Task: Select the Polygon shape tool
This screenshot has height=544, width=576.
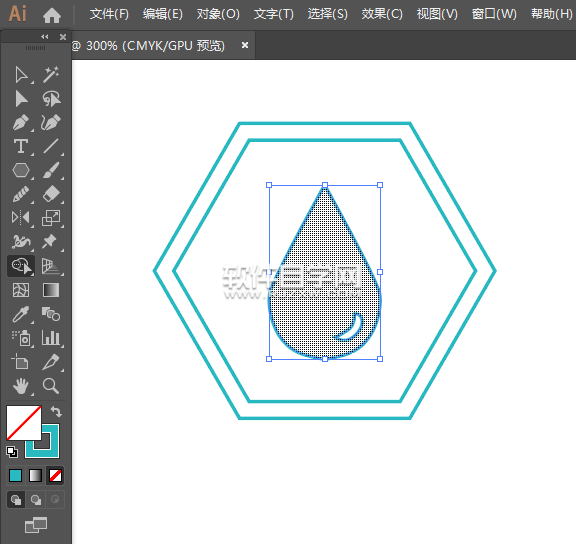Action: point(21,170)
